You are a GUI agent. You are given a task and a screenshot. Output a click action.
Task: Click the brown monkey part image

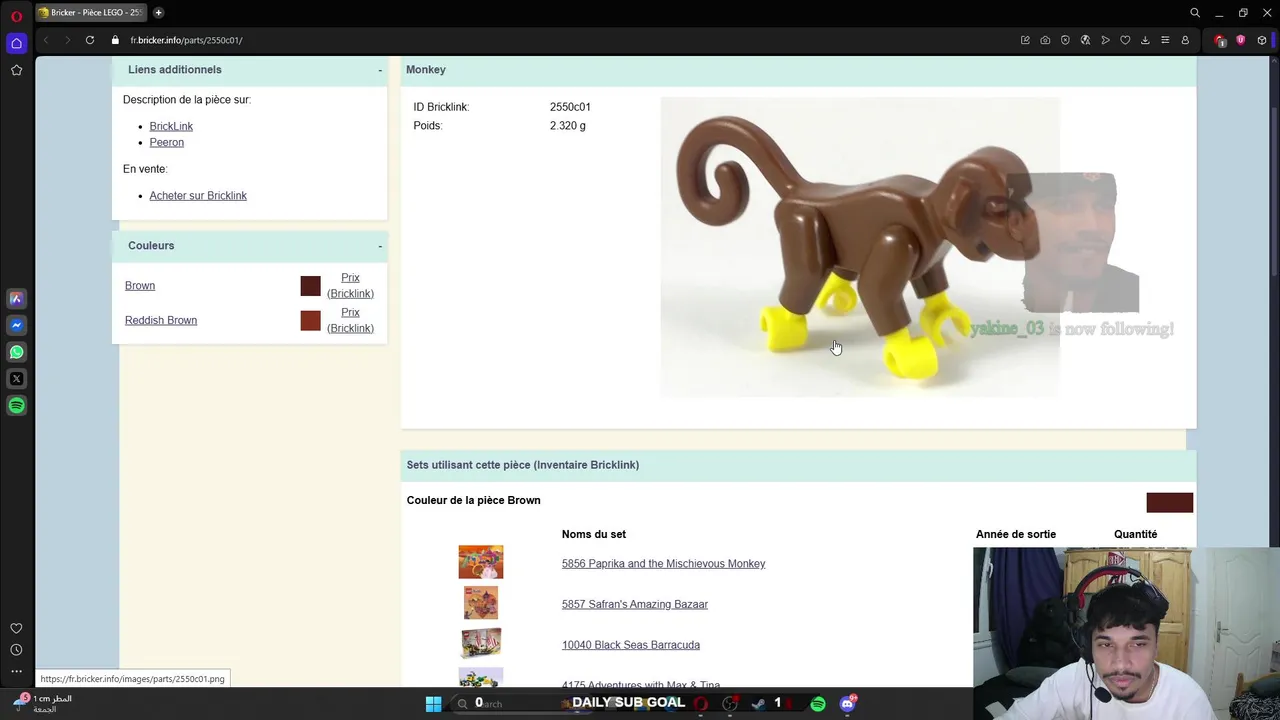tap(859, 247)
